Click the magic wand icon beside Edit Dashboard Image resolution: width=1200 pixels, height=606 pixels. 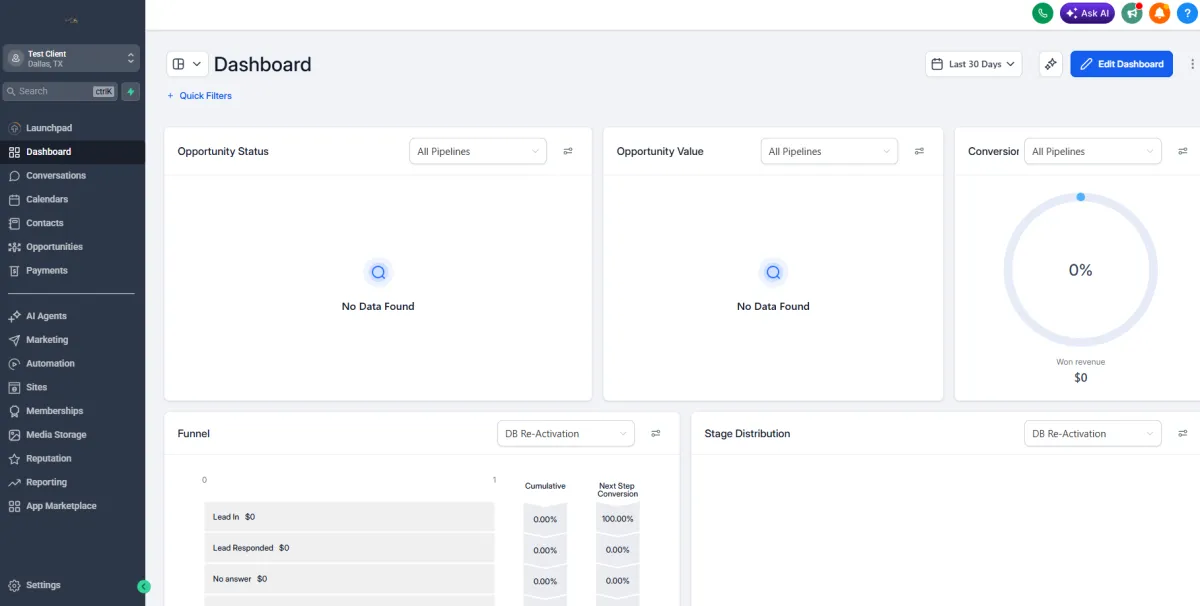click(x=1051, y=64)
